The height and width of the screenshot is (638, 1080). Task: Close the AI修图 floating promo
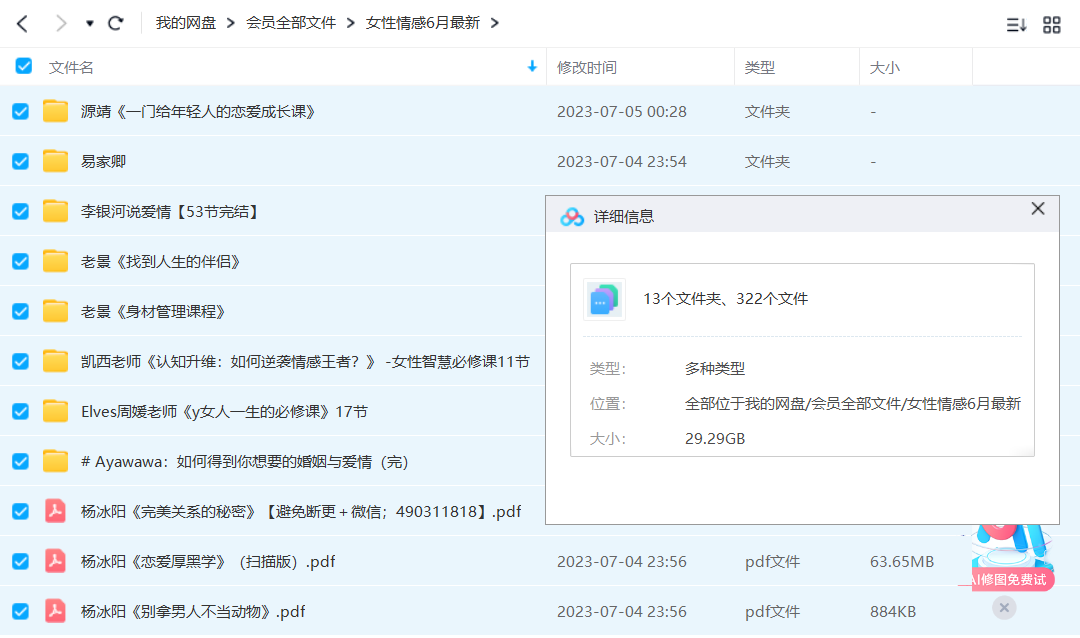pyautogui.click(x=1005, y=607)
